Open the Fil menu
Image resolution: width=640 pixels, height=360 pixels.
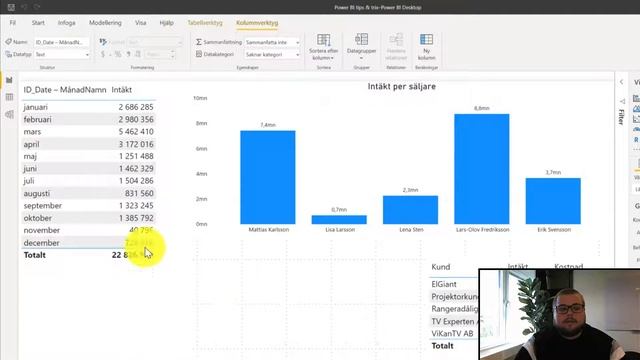point(13,23)
